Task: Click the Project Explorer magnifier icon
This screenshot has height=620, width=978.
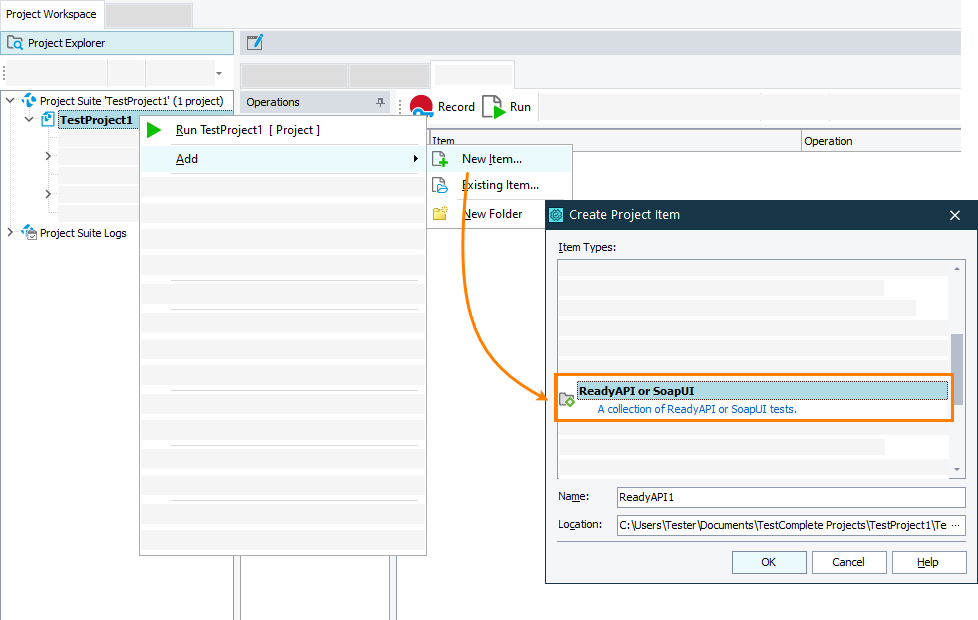Action: click(15, 43)
